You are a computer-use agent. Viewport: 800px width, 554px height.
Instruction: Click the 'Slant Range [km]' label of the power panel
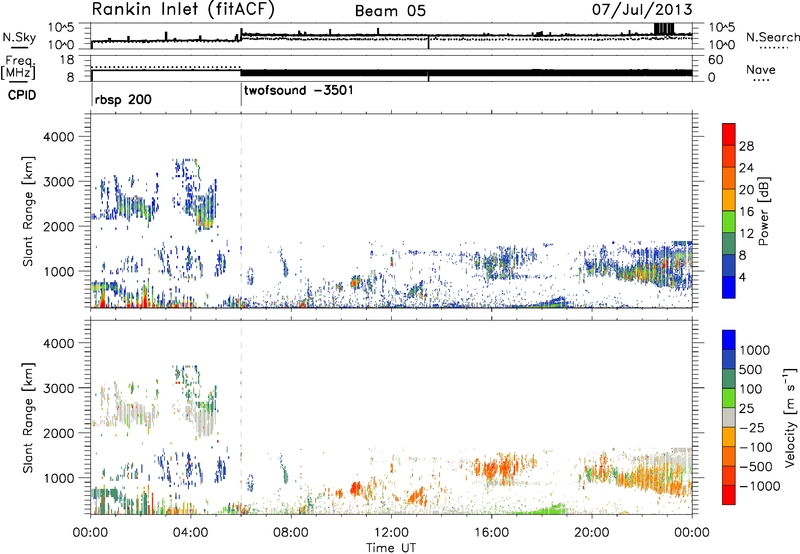pos(28,211)
